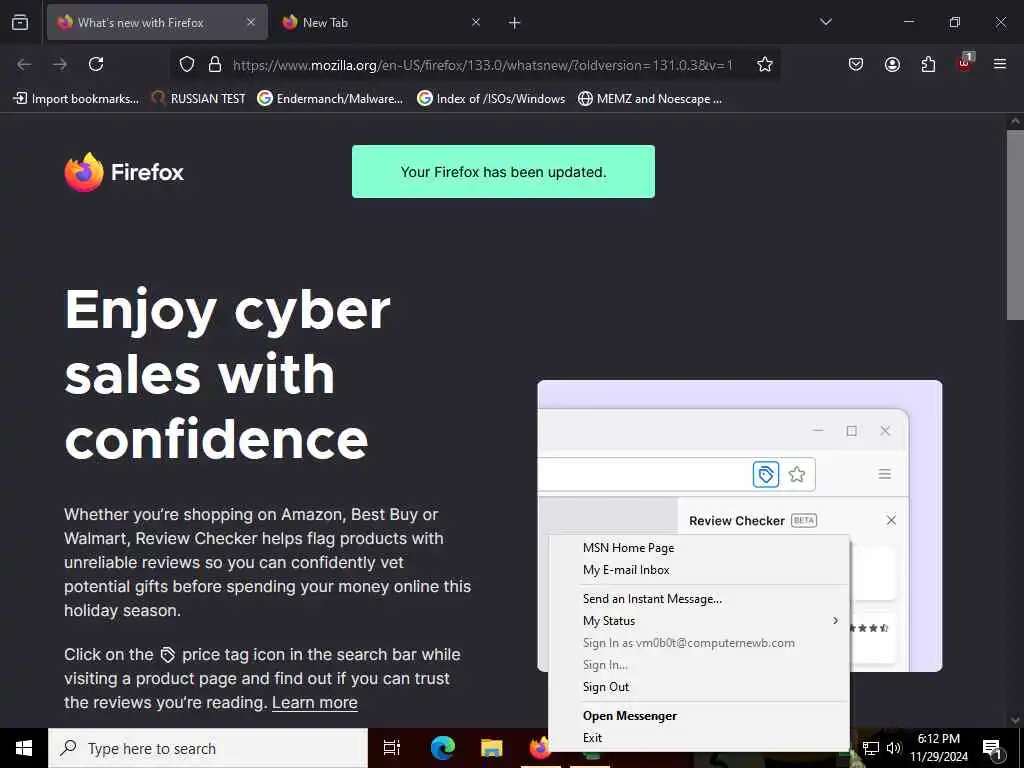Screen dimensions: 1024x768
Task: Click the hamburger menu in the illustration
Action: click(885, 474)
